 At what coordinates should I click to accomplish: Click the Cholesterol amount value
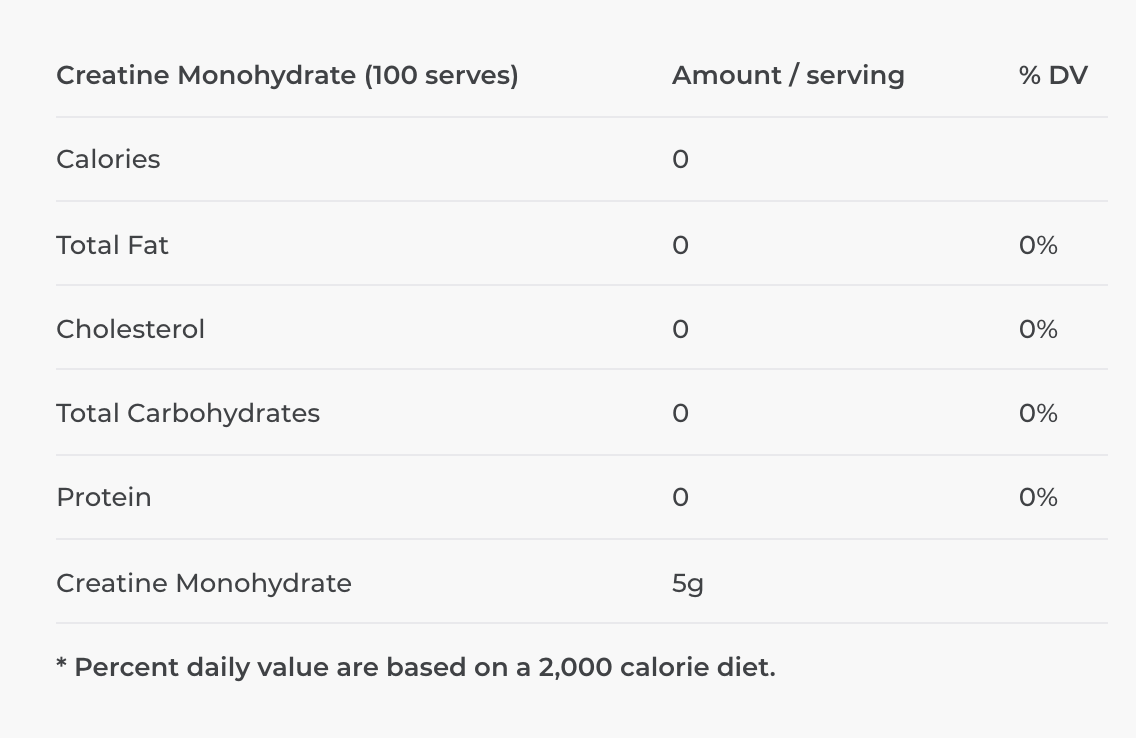point(680,329)
